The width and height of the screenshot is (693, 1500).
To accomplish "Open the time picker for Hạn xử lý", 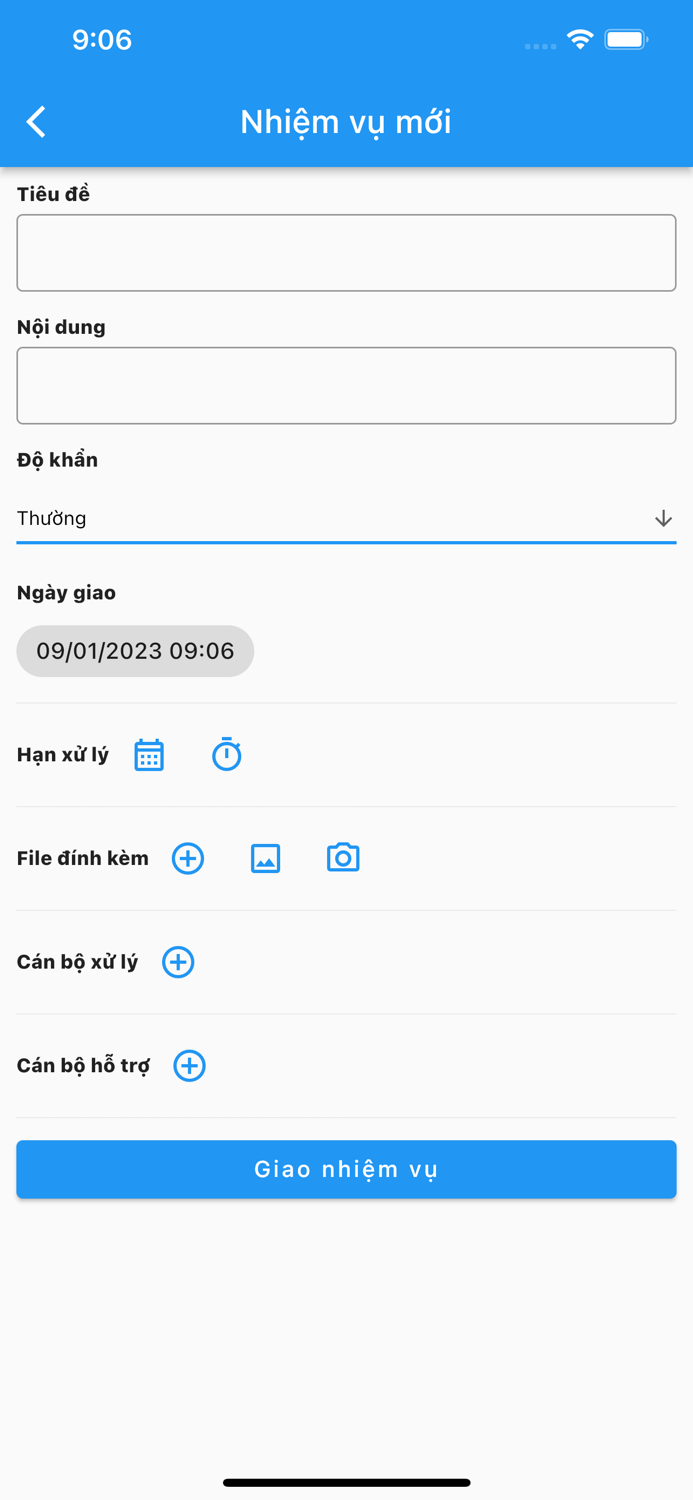I will pos(227,755).
